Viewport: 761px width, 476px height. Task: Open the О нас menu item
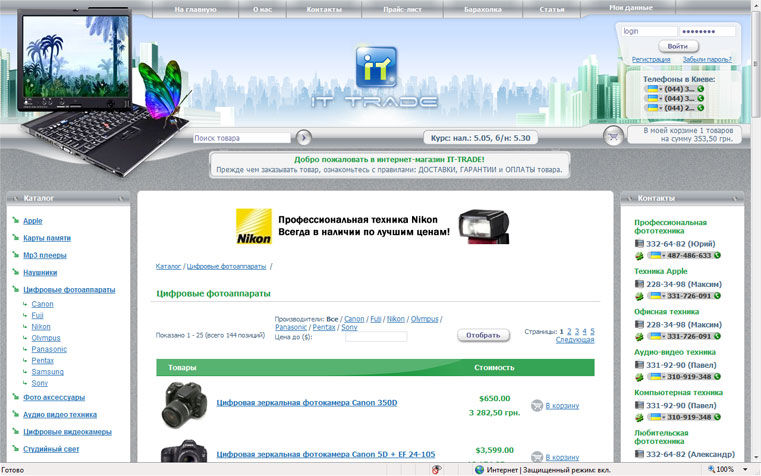coord(263,9)
